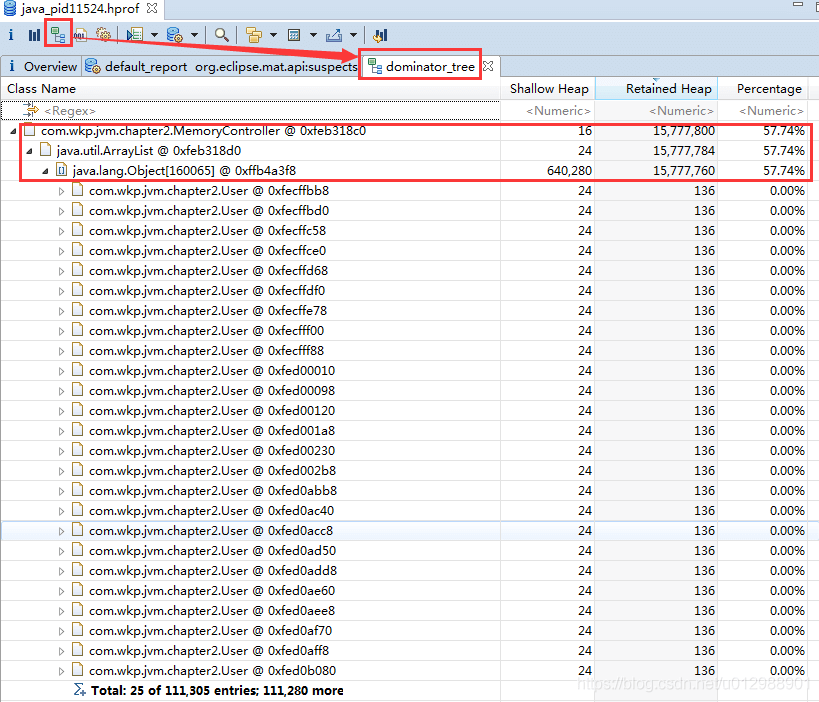Image resolution: width=819 pixels, height=702 pixels.
Task: Collapse the java.util.ArrayList @ 0xfeb318d0 node
Action: click(x=29, y=151)
